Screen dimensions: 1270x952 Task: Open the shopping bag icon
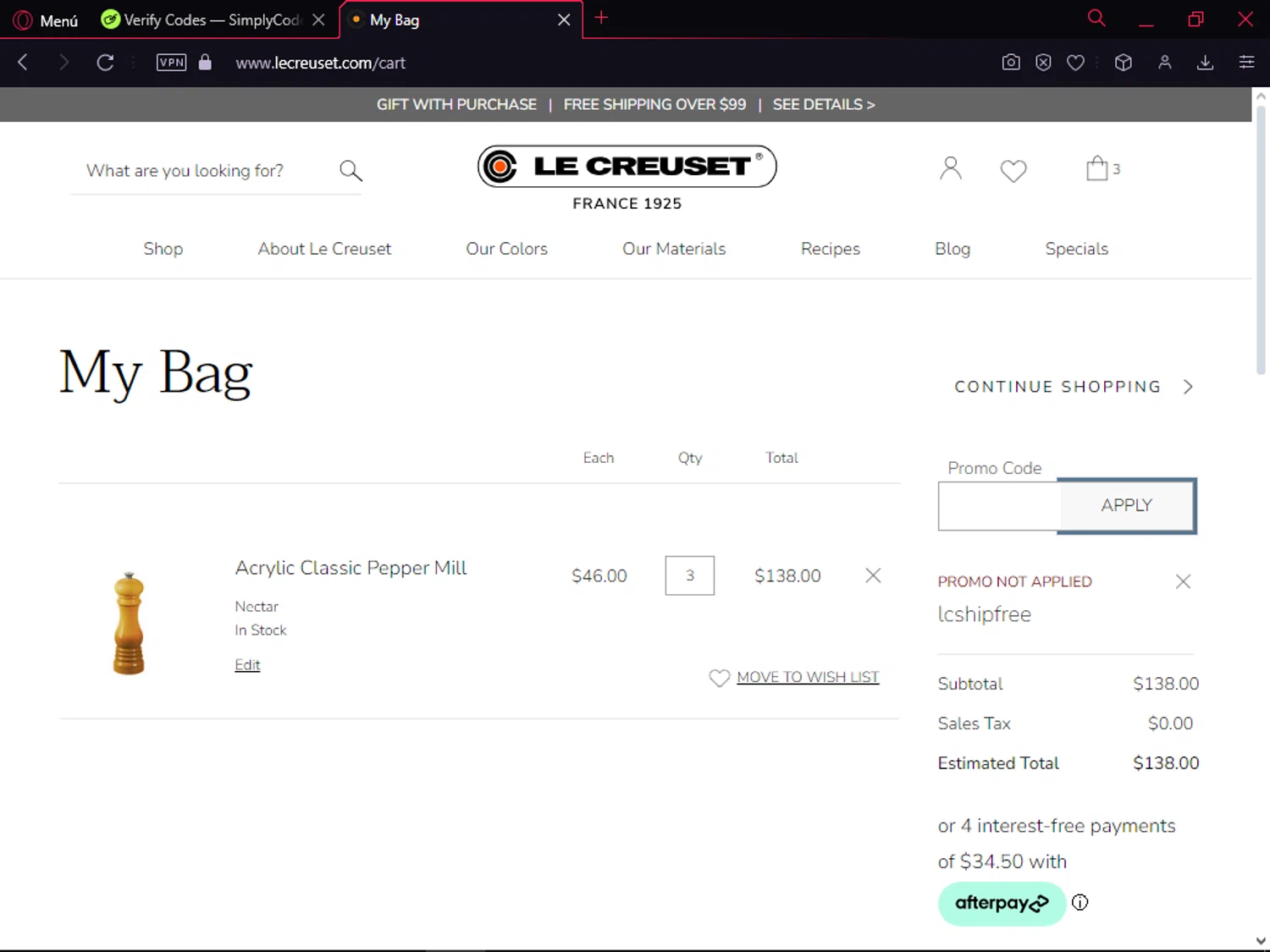1097,168
